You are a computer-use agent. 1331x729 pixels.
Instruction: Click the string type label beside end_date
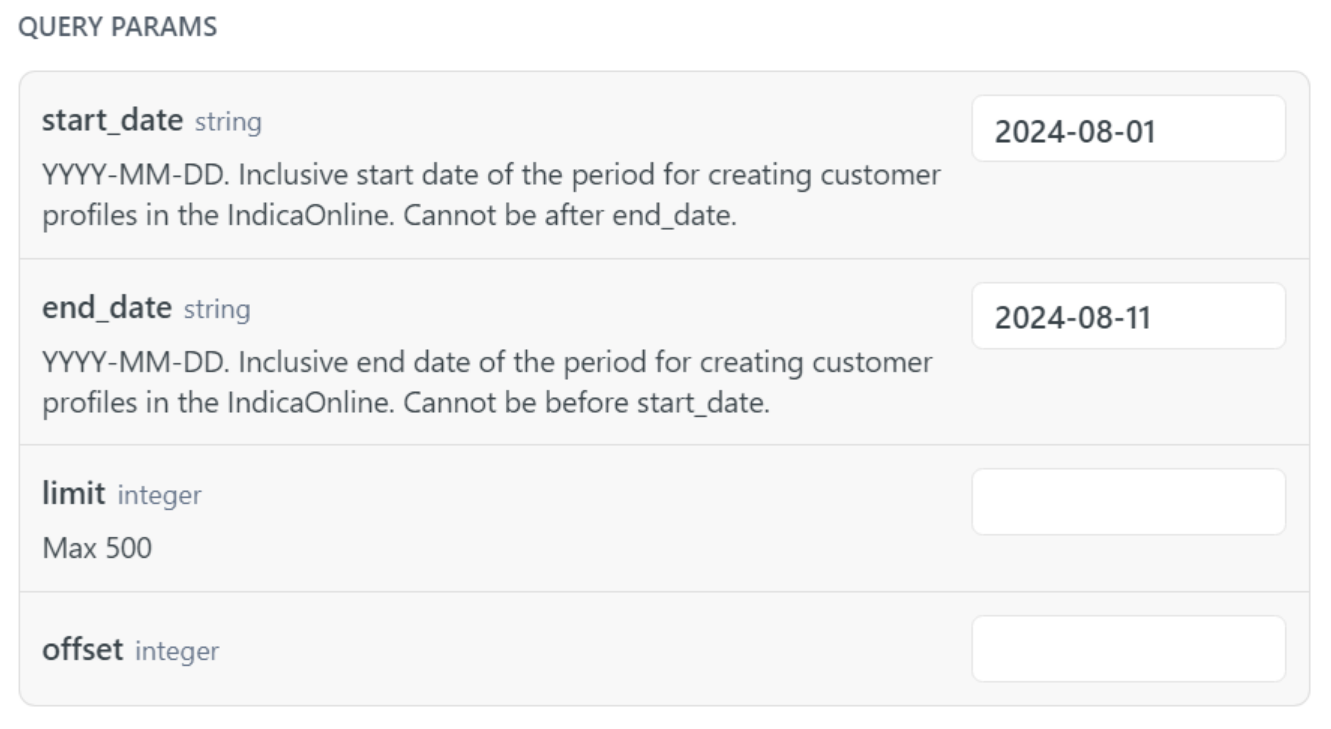[x=216, y=310]
